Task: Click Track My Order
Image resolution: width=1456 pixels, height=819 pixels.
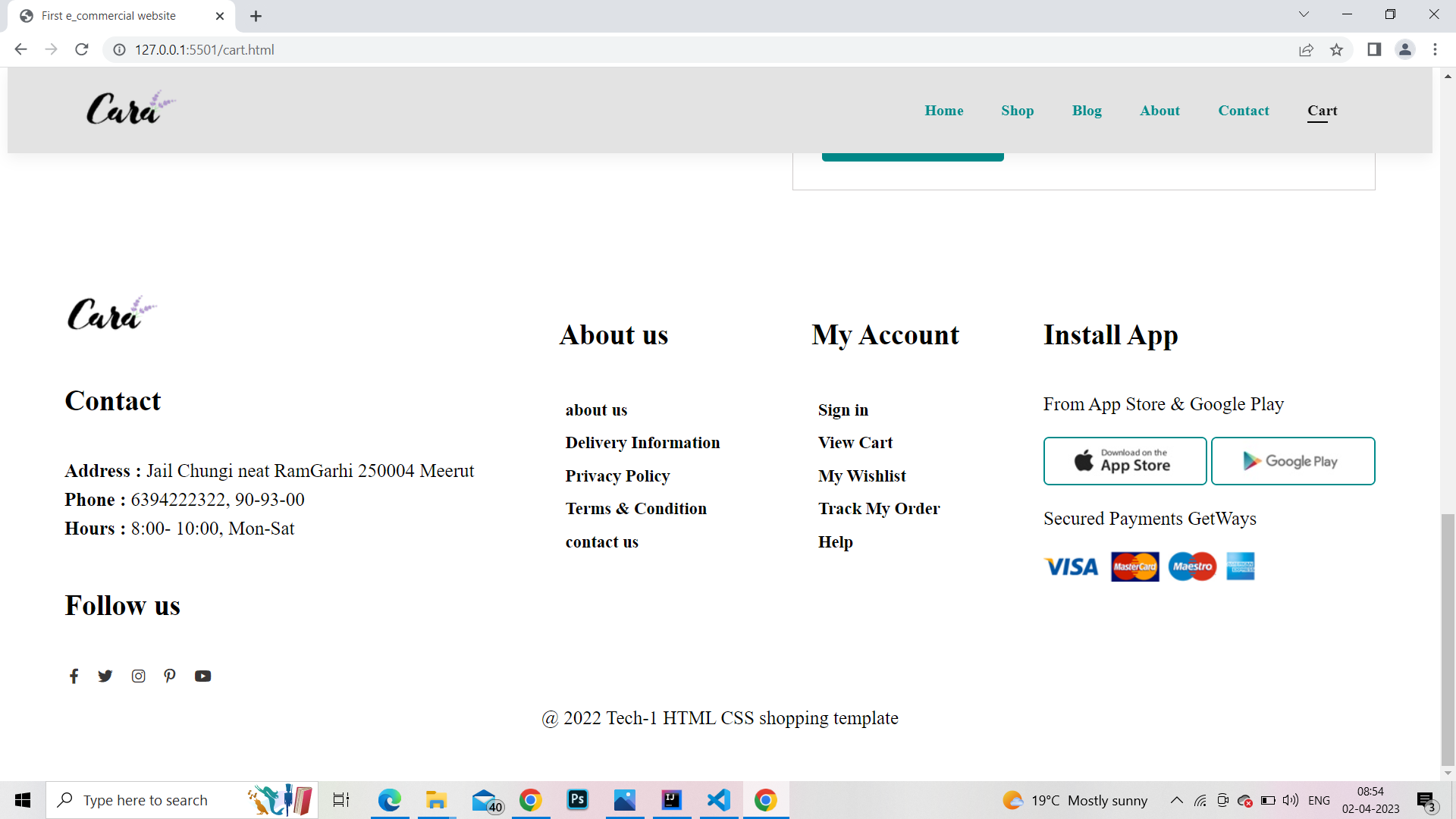Action: click(879, 509)
